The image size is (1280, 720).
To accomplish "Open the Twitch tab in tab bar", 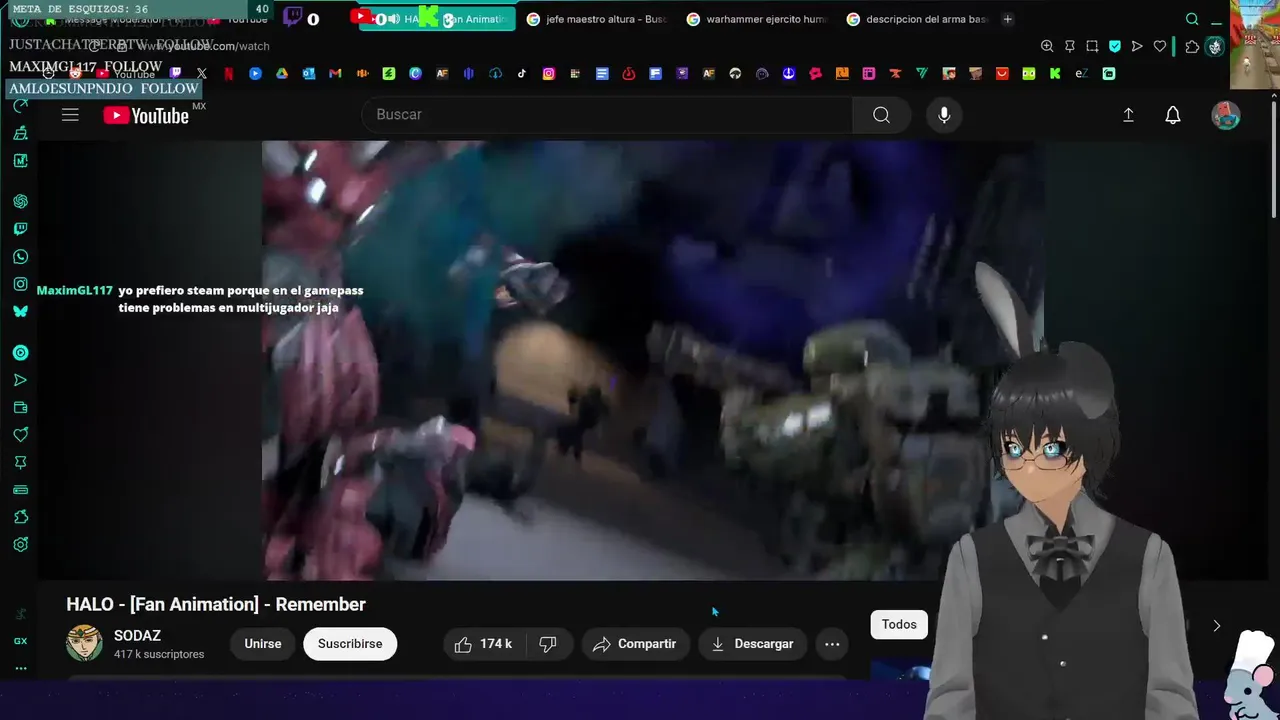I will pos(293,17).
